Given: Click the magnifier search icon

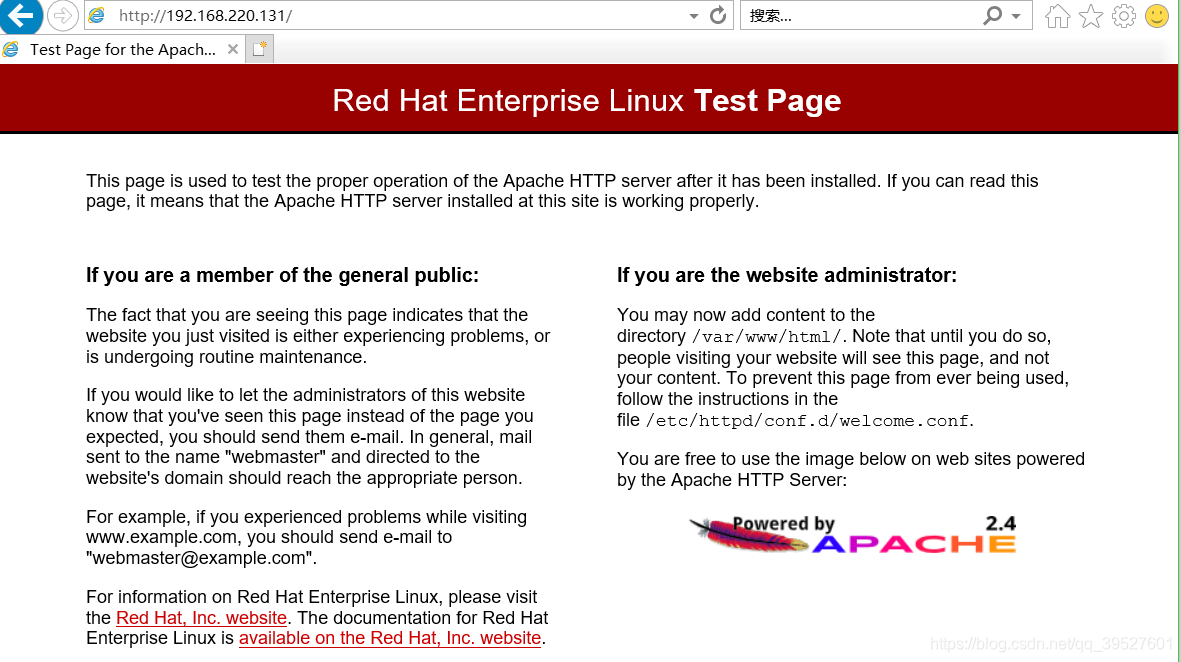Looking at the screenshot, I should coord(993,15).
